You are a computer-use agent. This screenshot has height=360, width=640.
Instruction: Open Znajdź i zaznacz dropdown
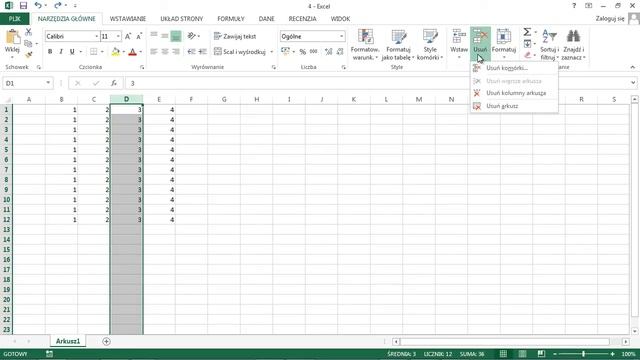click(x=573, y=44)
